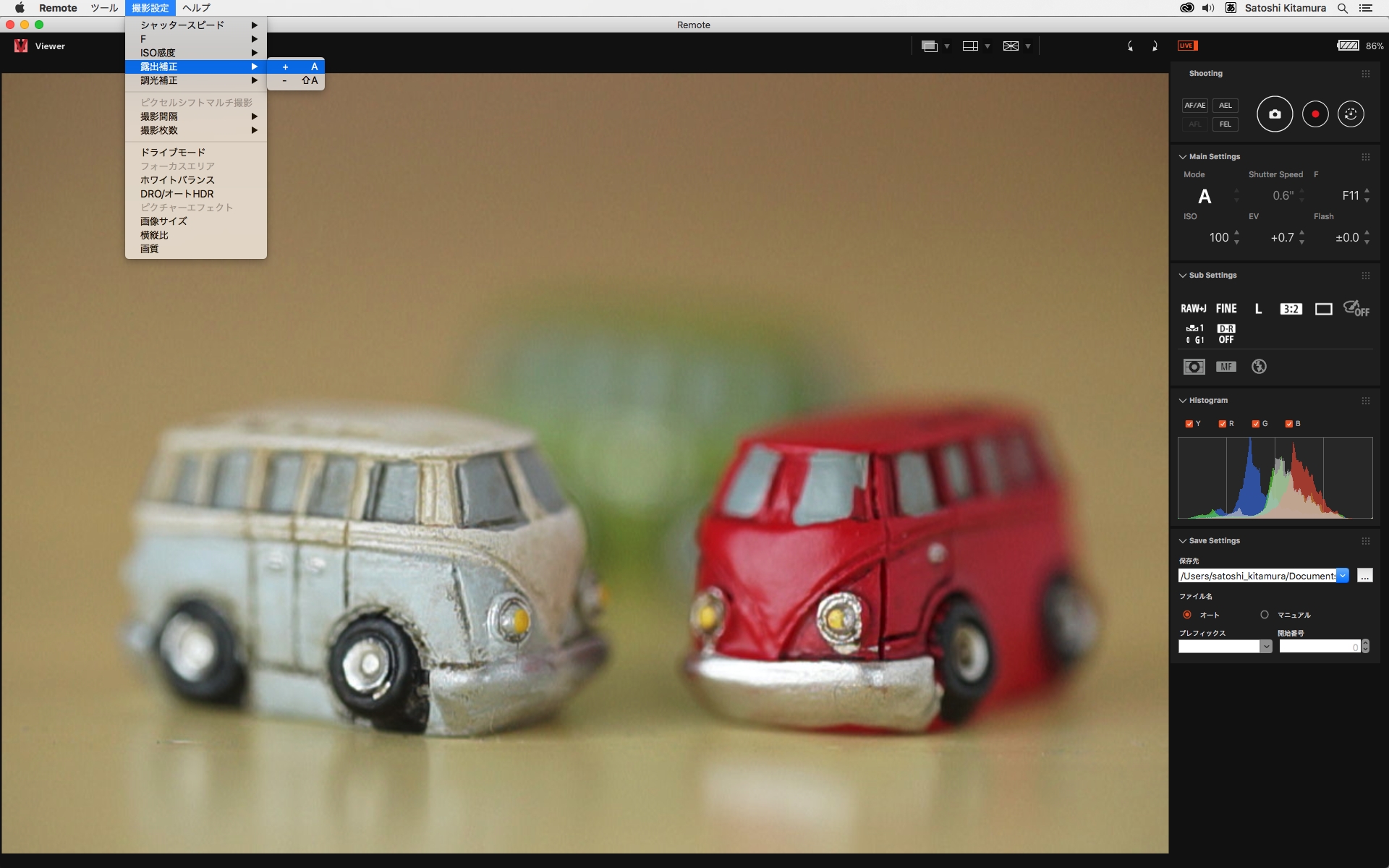Click the 3:2 aspect ratio icon

(1291, 309)
